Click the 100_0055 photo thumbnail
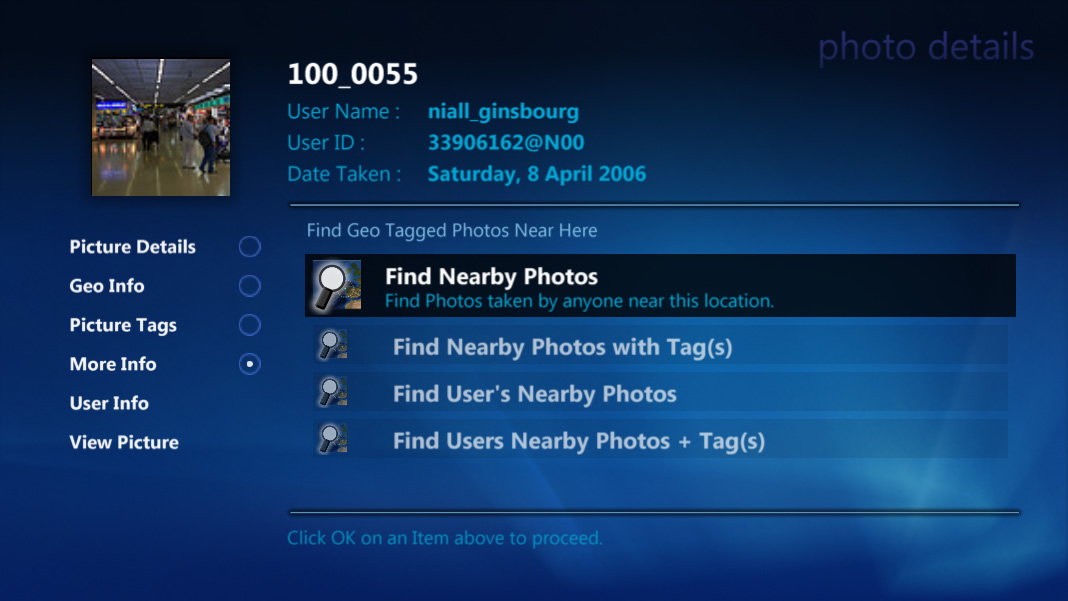The image size is (1068, 601). [x=161, y=127]
